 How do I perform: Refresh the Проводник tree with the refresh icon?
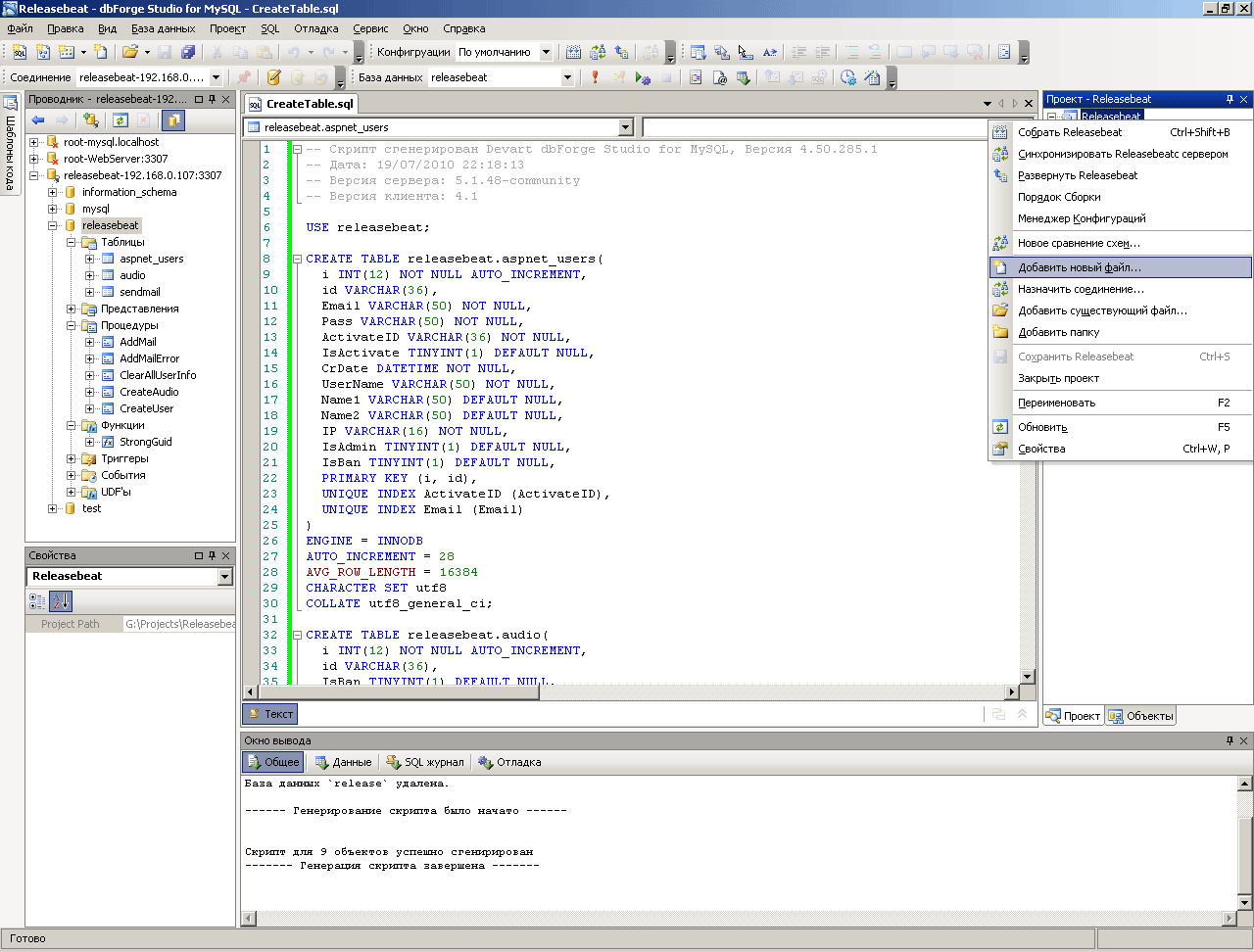(120, 120)
